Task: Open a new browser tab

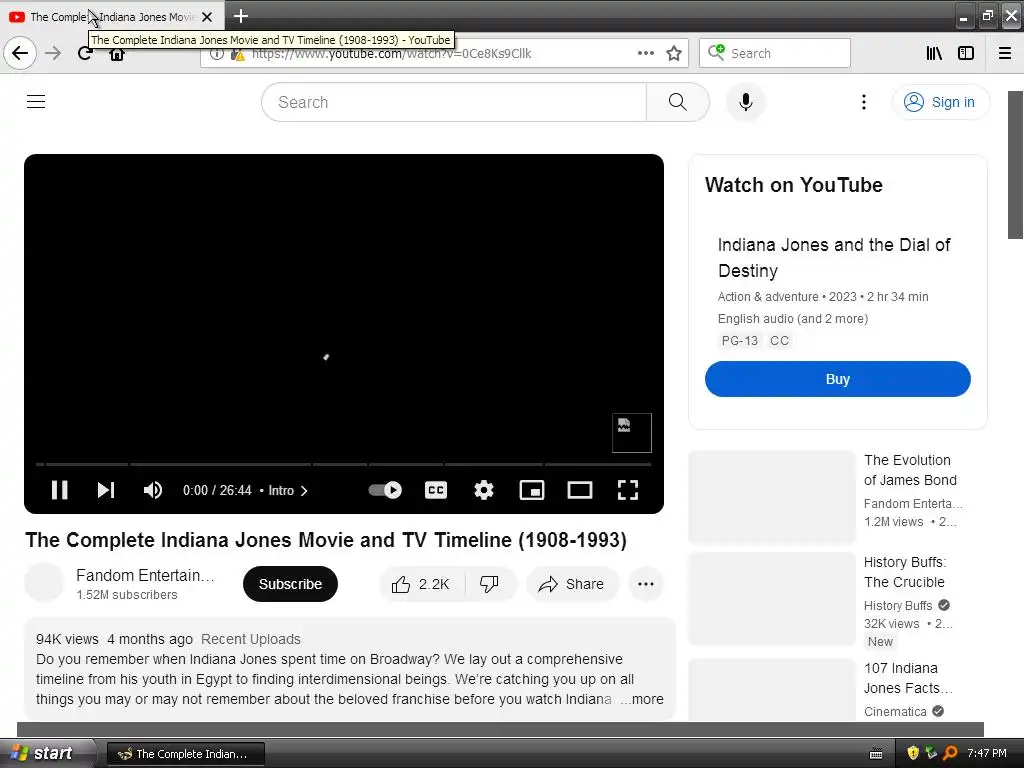Action: click(x=241, y=16)
